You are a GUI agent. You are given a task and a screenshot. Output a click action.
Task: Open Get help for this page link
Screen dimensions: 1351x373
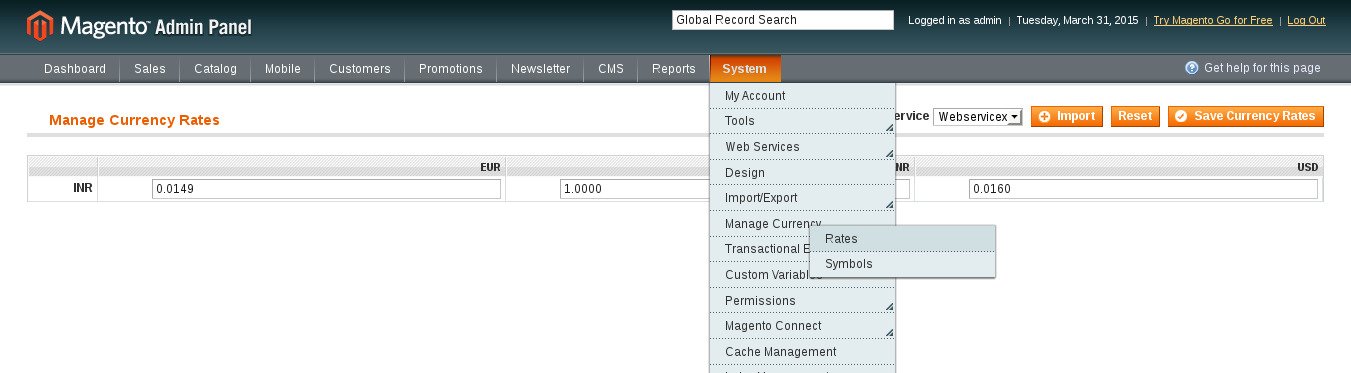pyautogui.click(x=1262, y=68)
